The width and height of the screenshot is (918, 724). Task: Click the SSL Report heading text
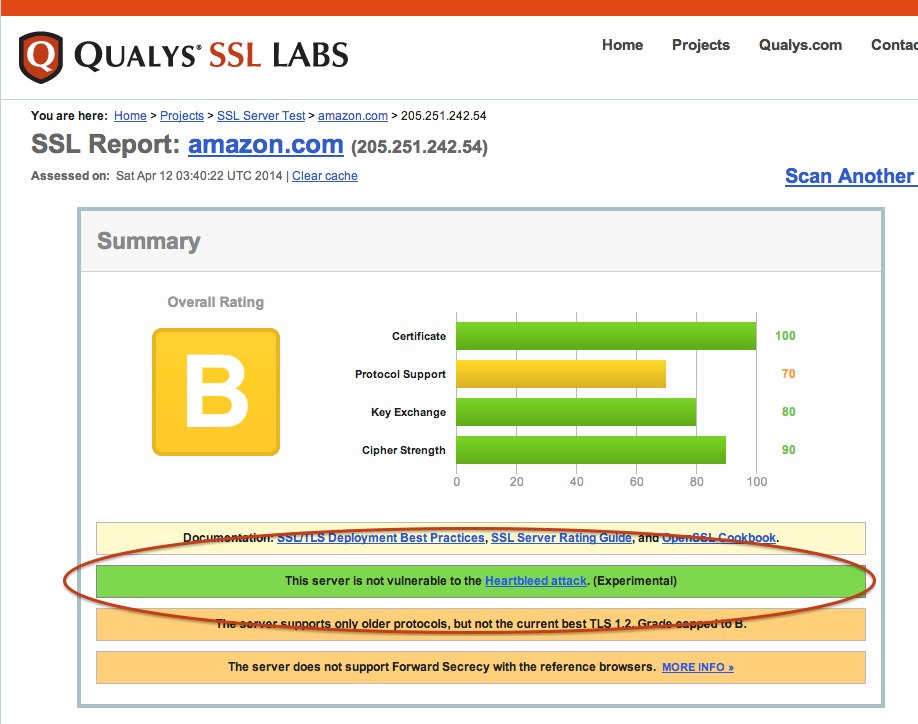[105, 145]
